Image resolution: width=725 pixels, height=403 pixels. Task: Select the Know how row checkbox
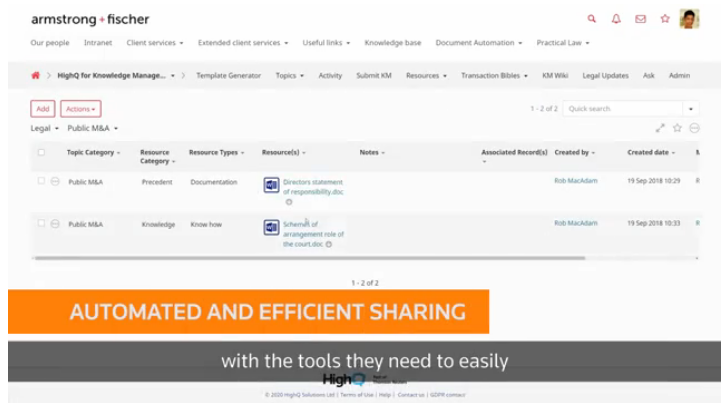[x=41, y=224]
